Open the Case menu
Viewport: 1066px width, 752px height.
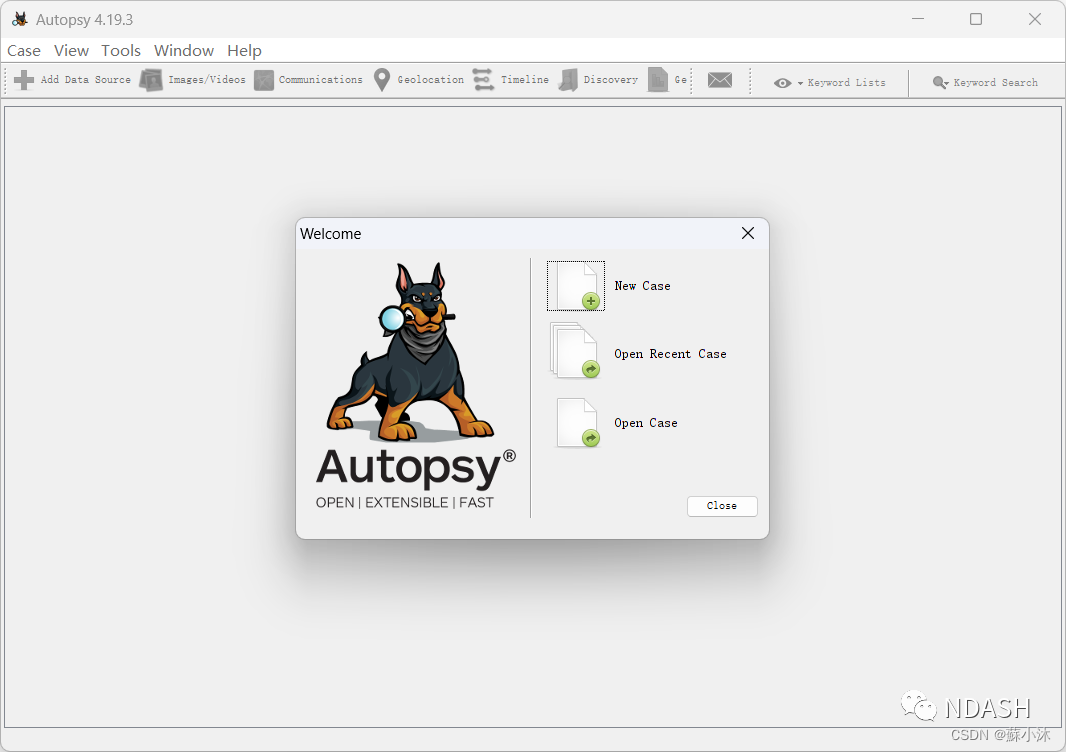[x=24, y=51]
